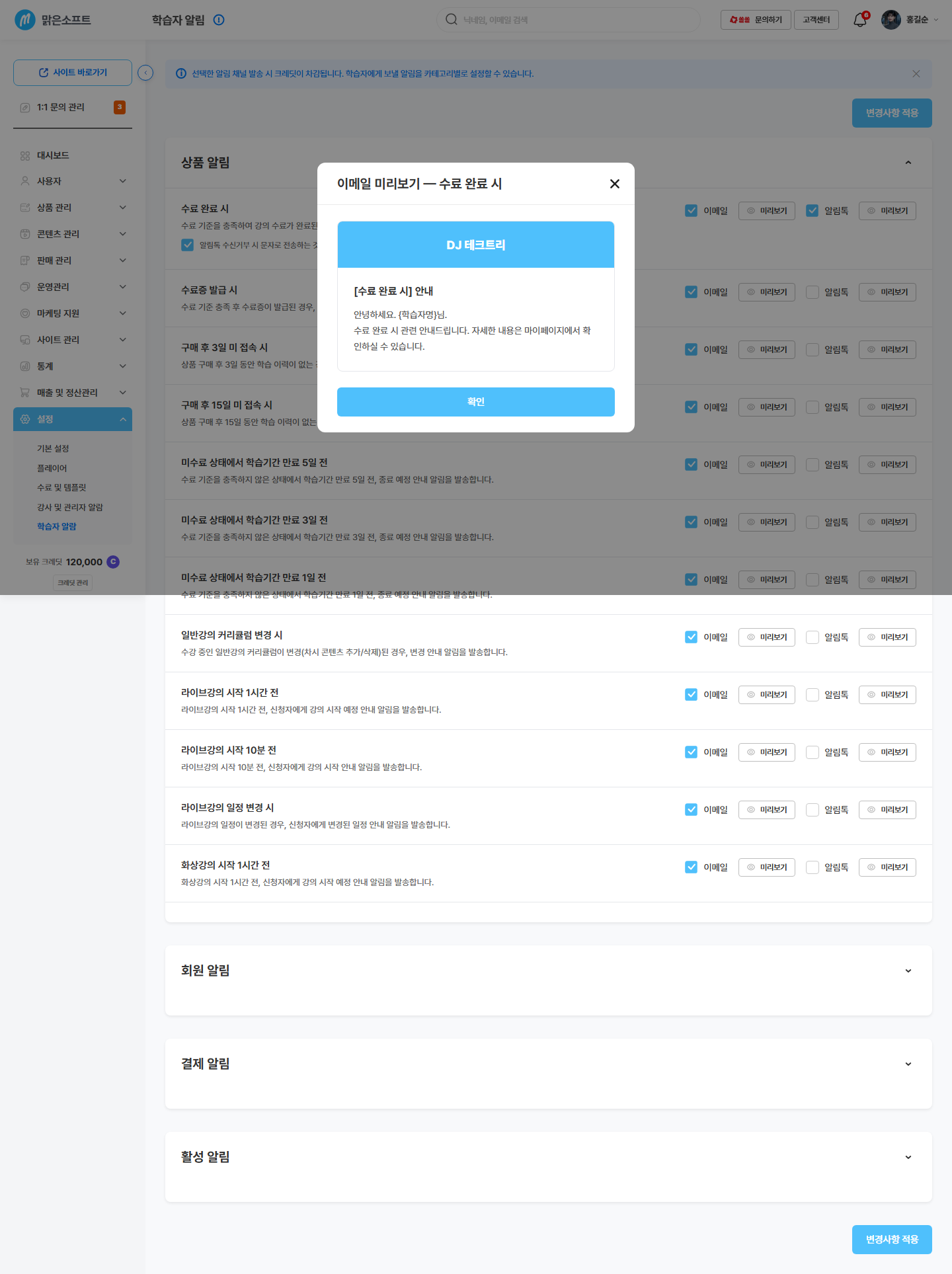Click the info icon beside 학습자 알림 title

click(x=219, y=20)
